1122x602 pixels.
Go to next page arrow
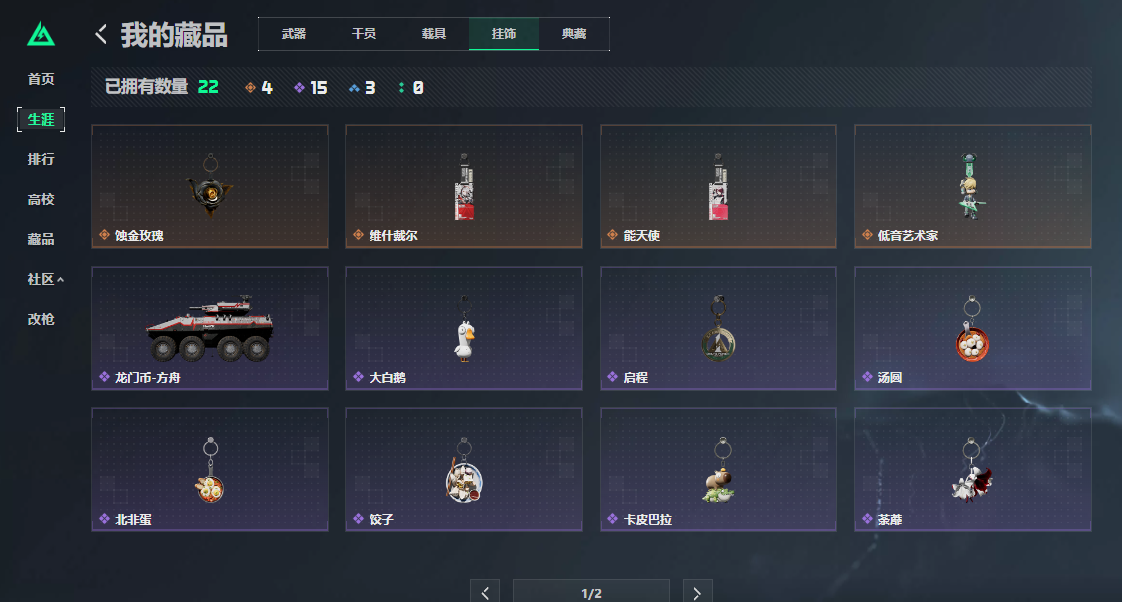coord(697,593)
